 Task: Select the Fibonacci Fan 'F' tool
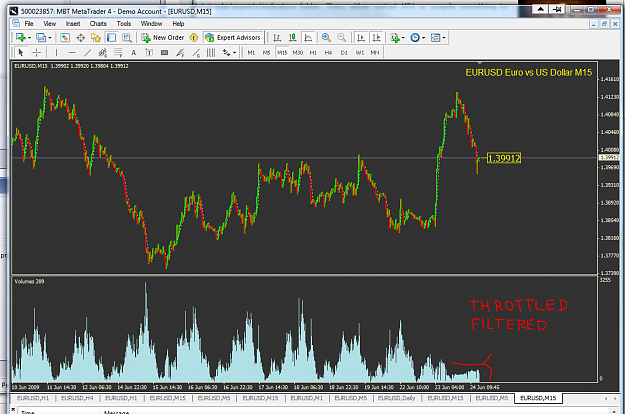tap(180, 52)
